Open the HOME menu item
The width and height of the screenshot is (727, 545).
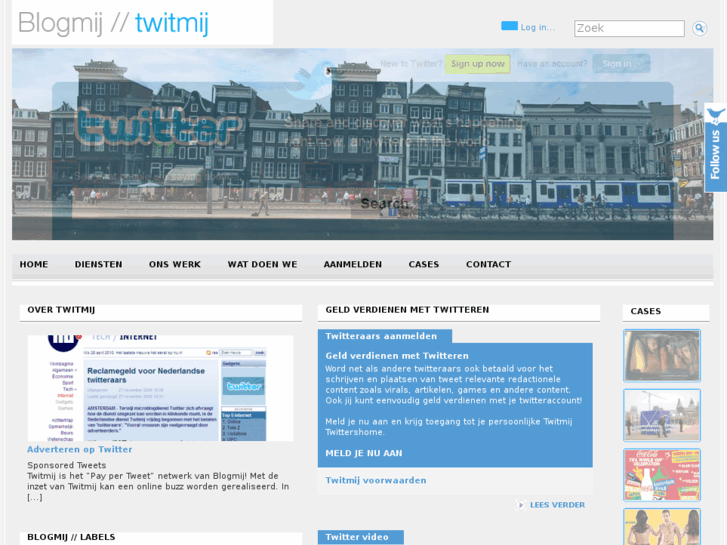pyautogui.click(x=34, y=264)
